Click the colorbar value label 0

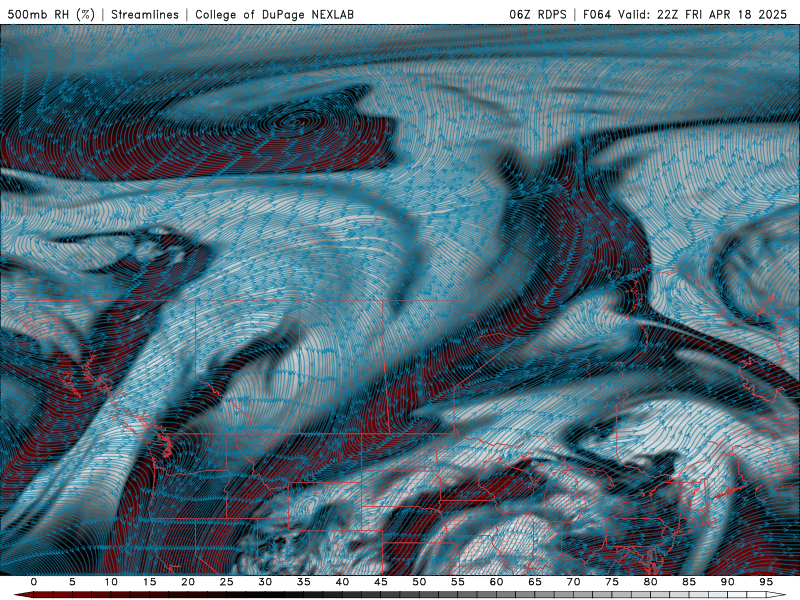pyautogui.click(x=34, y=582)
